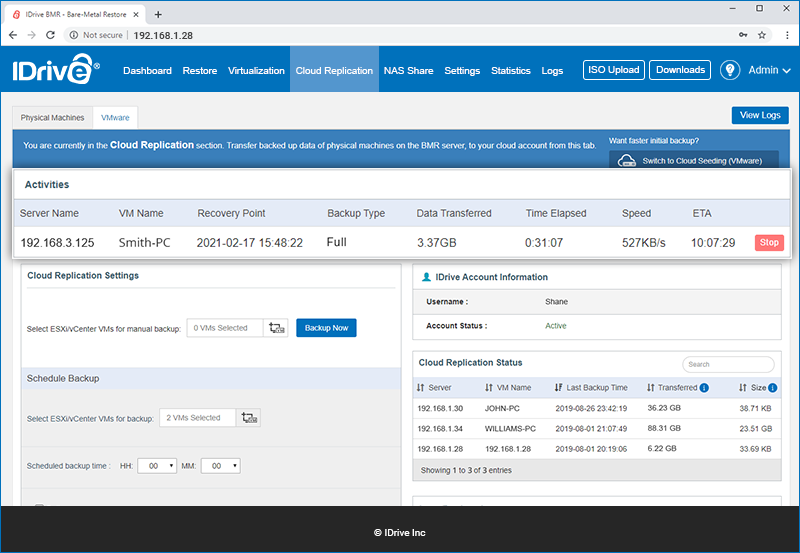The image size is (800, 553).
Task: Click the 2 VMs Selected field
Action: 197,418
